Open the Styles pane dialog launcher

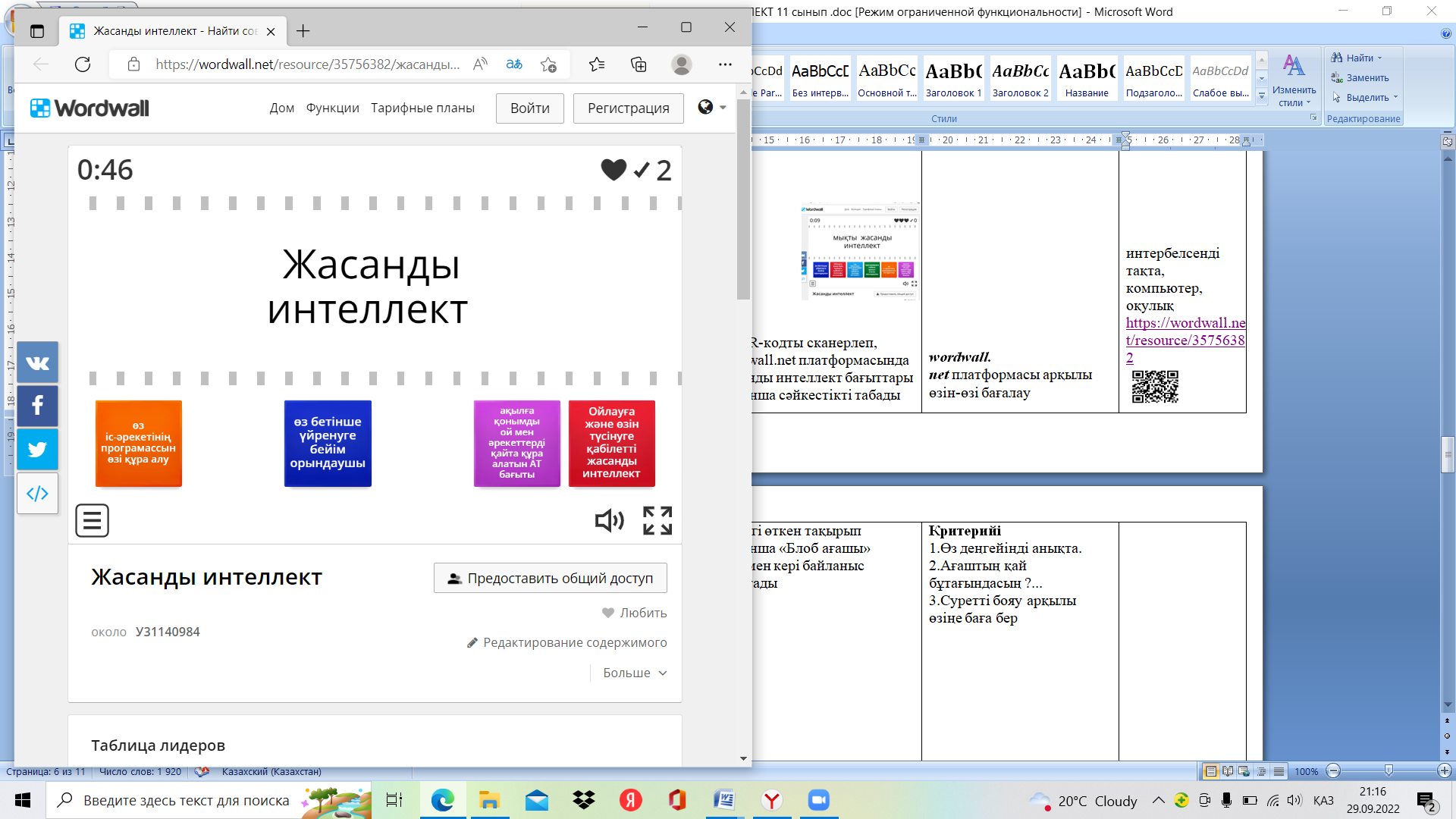[1313, 118]
